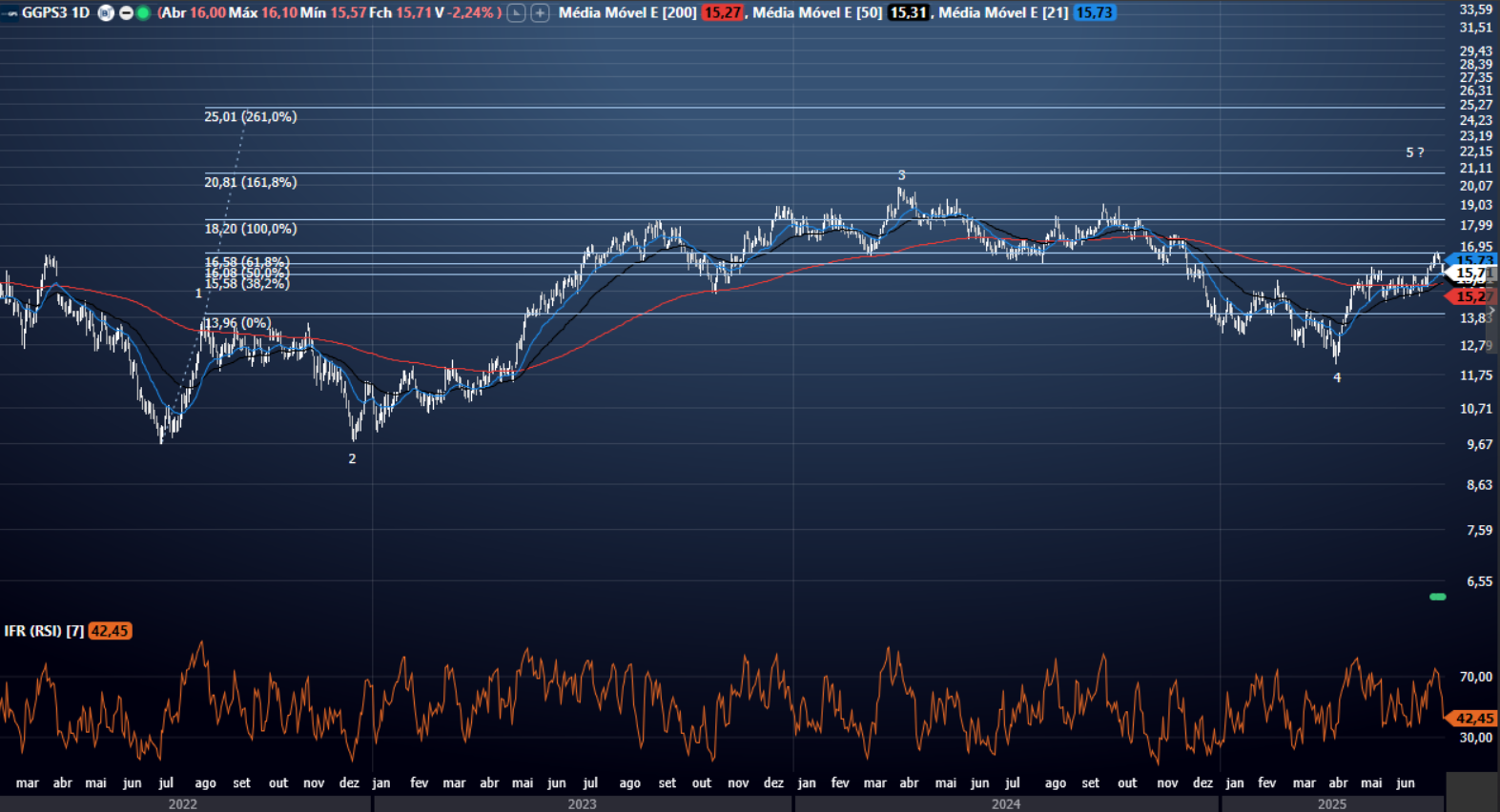Screen dimensions: 1500x812
Task: Click the black 15,31 moving average value
Action: point(909,12)
